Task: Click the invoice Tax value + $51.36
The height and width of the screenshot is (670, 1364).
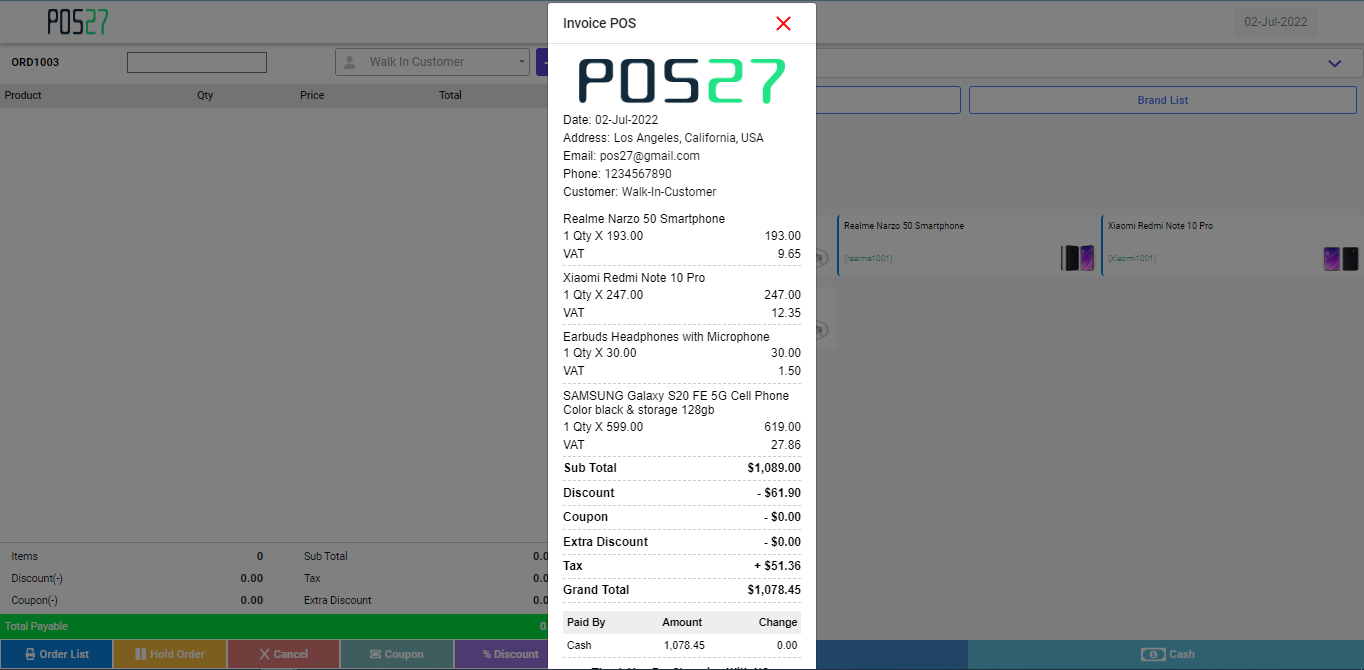Action: (x=778, y=566)
